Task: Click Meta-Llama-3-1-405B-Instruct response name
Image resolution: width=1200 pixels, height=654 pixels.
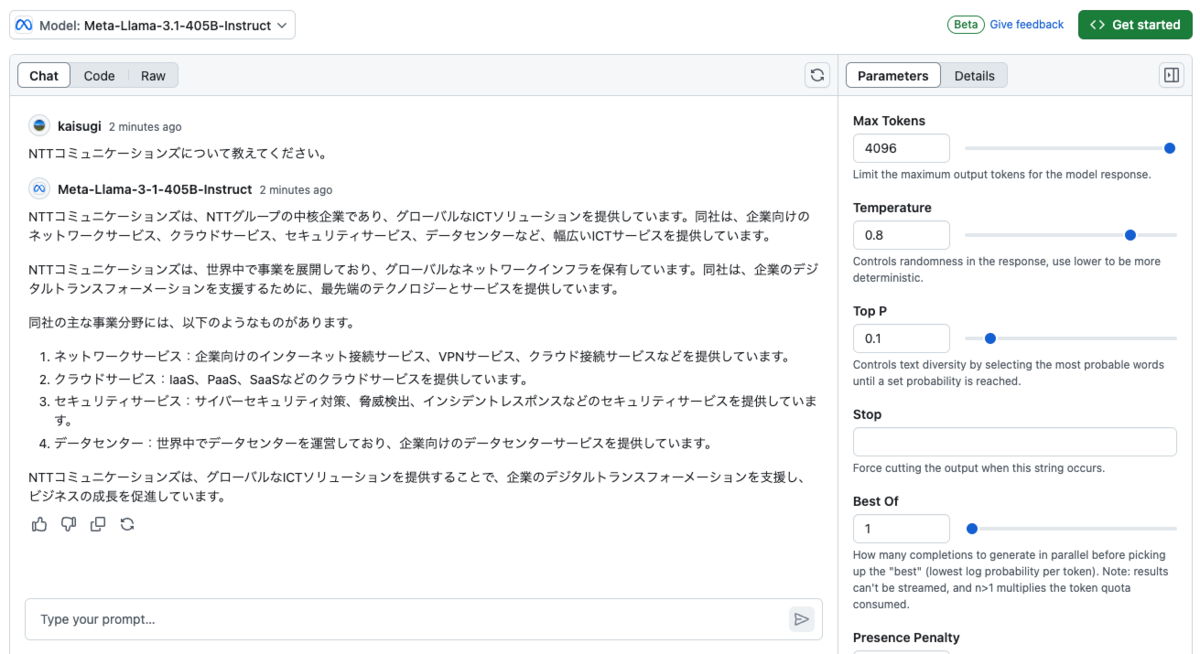Action: click(x=155, y=189)
